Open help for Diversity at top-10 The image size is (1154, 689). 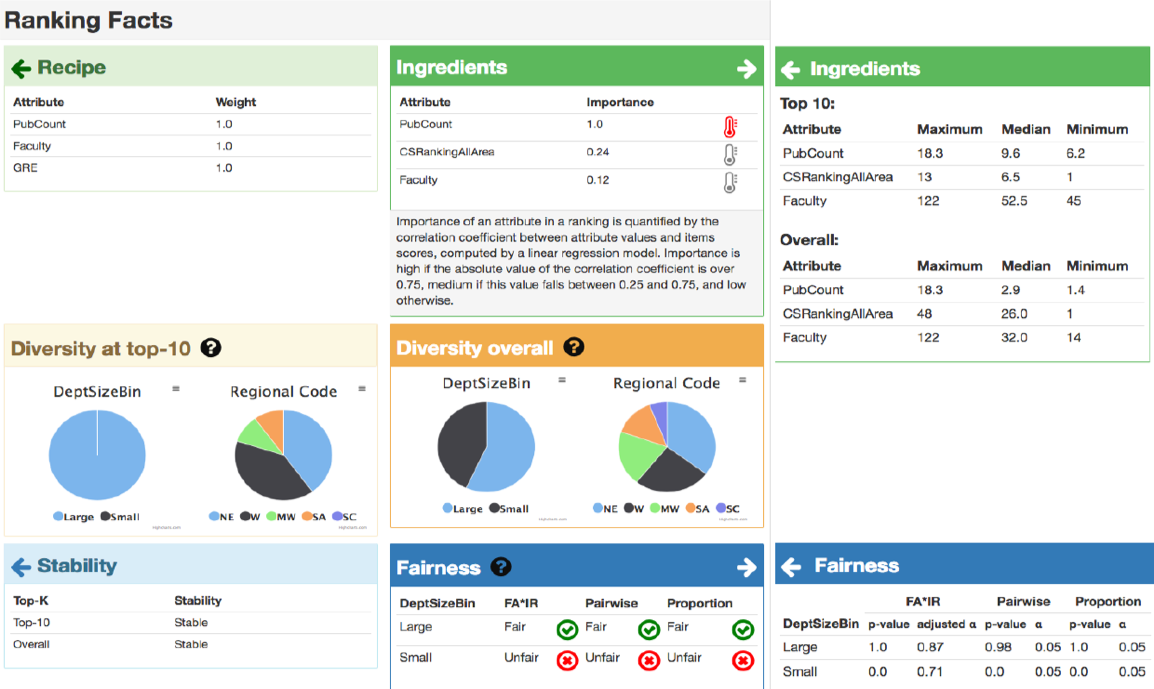point(210,347)
